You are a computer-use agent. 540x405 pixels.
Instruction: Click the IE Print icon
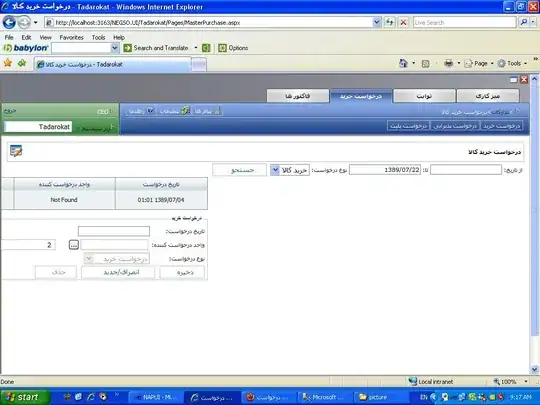pyautogui.click(x=448, y=63)
